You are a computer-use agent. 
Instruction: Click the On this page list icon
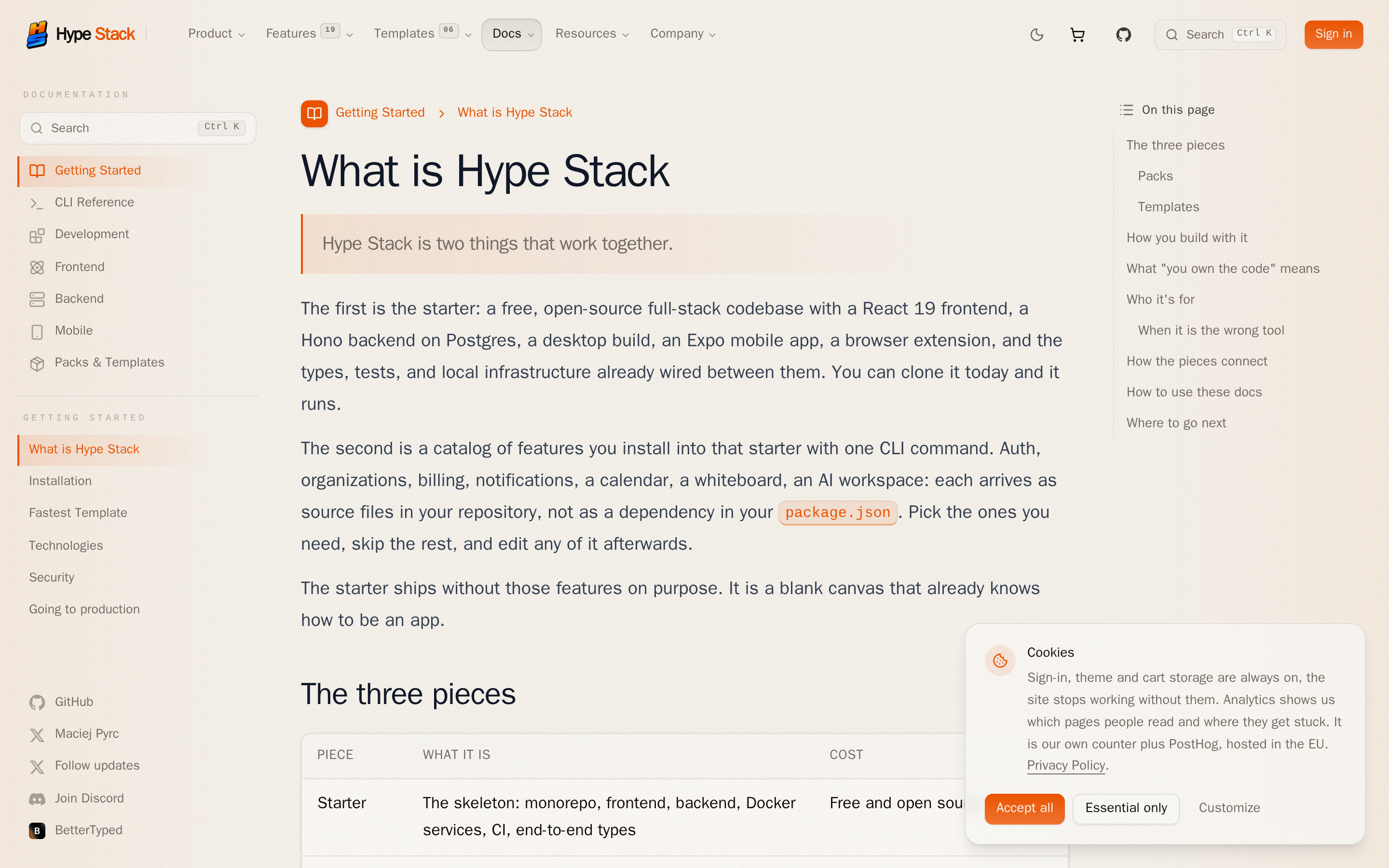click(1127, 109)
